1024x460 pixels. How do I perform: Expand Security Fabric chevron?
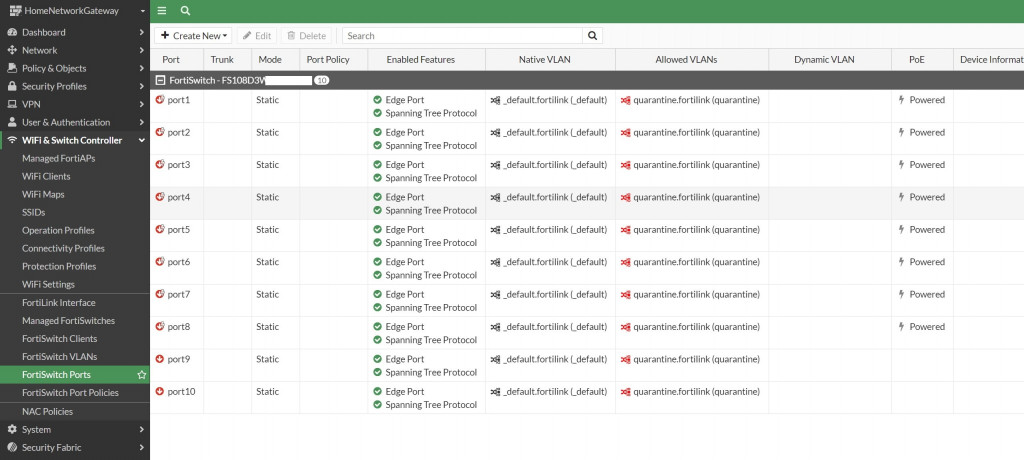click(142, 448)
